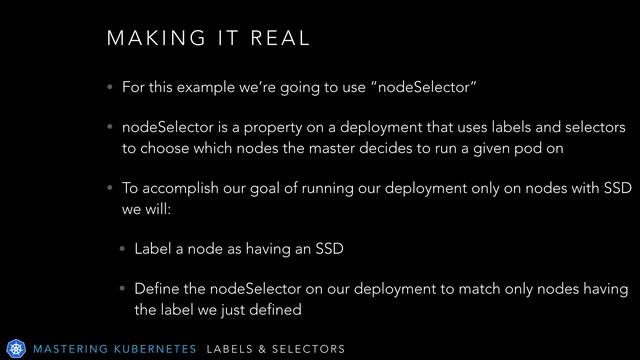
Task: Click the sub-bullet dot before 'Label a node'
Action: (x=122, y=248)
